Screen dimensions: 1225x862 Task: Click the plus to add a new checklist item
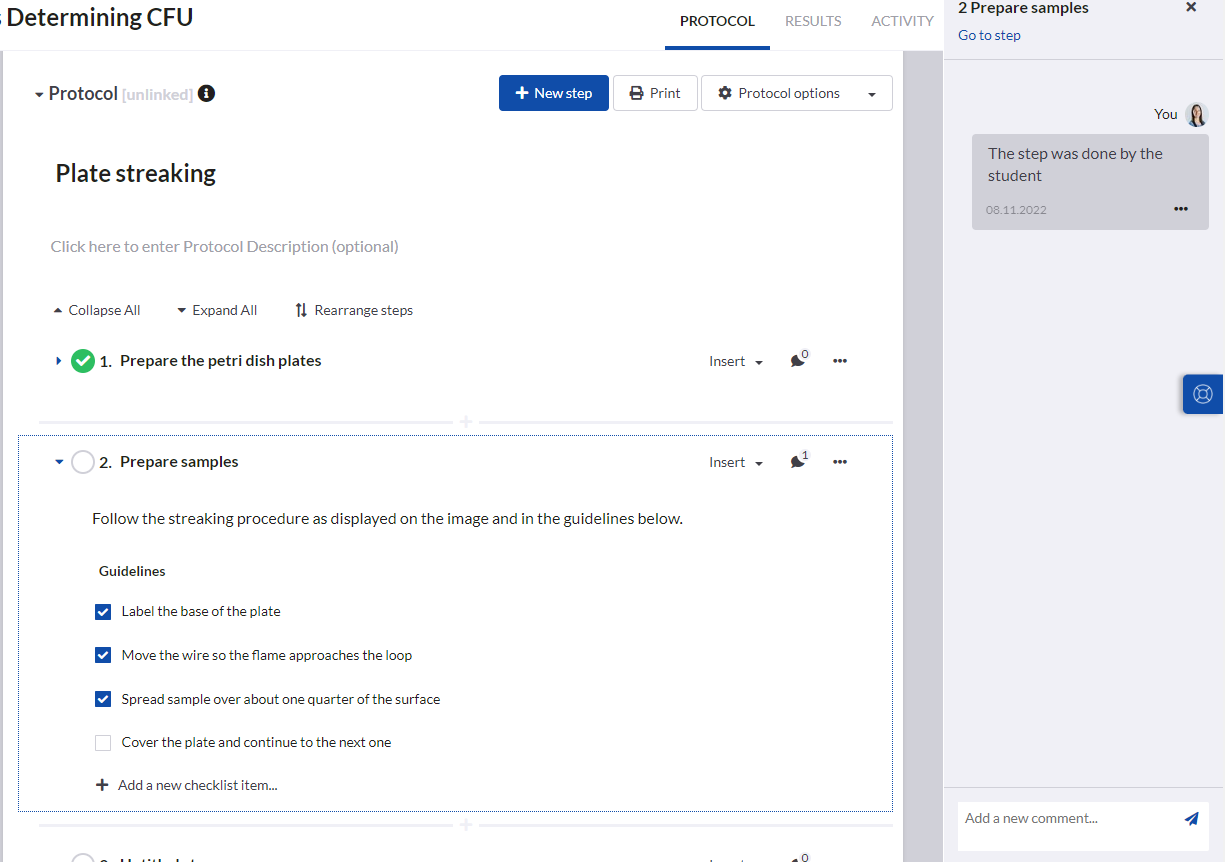[x=102, y=784]
